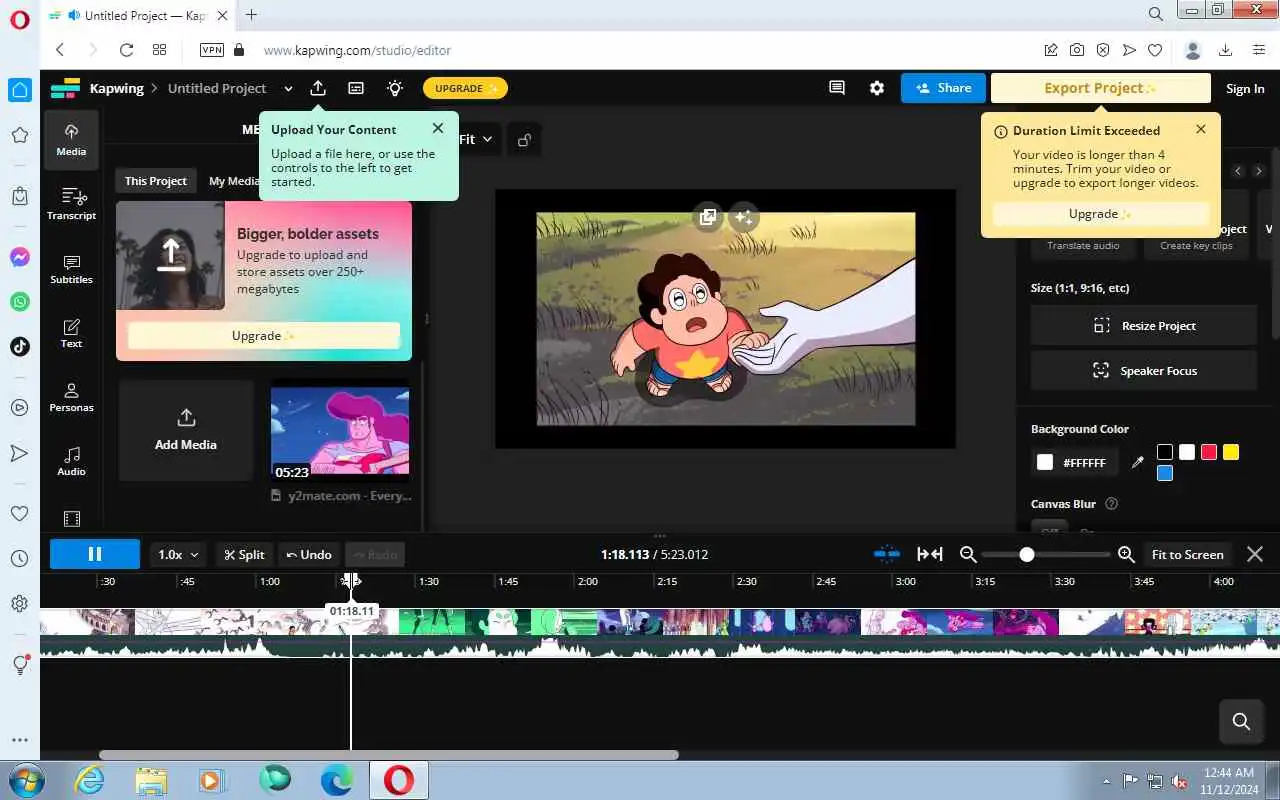Open the Audio panel
The image size is (1280, 800).
point(71,460)
